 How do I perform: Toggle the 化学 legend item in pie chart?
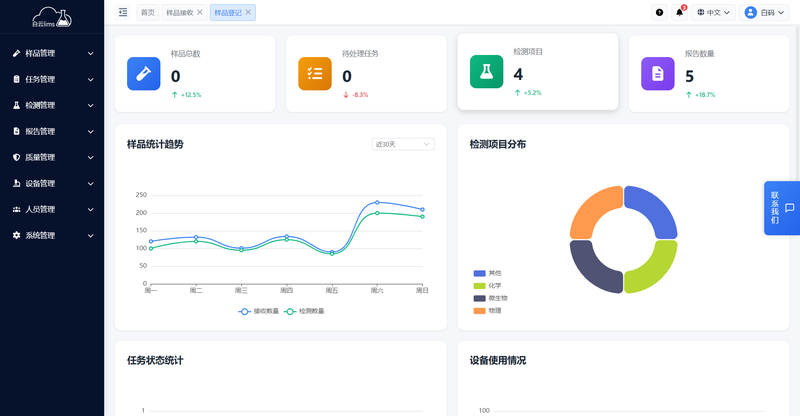click(x=487, y=285)
